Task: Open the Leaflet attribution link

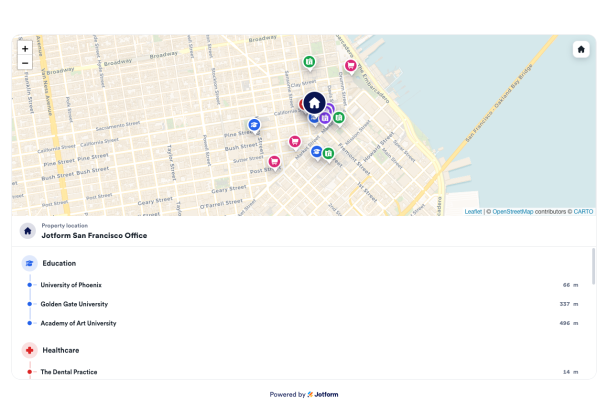Action: (473, 211)
